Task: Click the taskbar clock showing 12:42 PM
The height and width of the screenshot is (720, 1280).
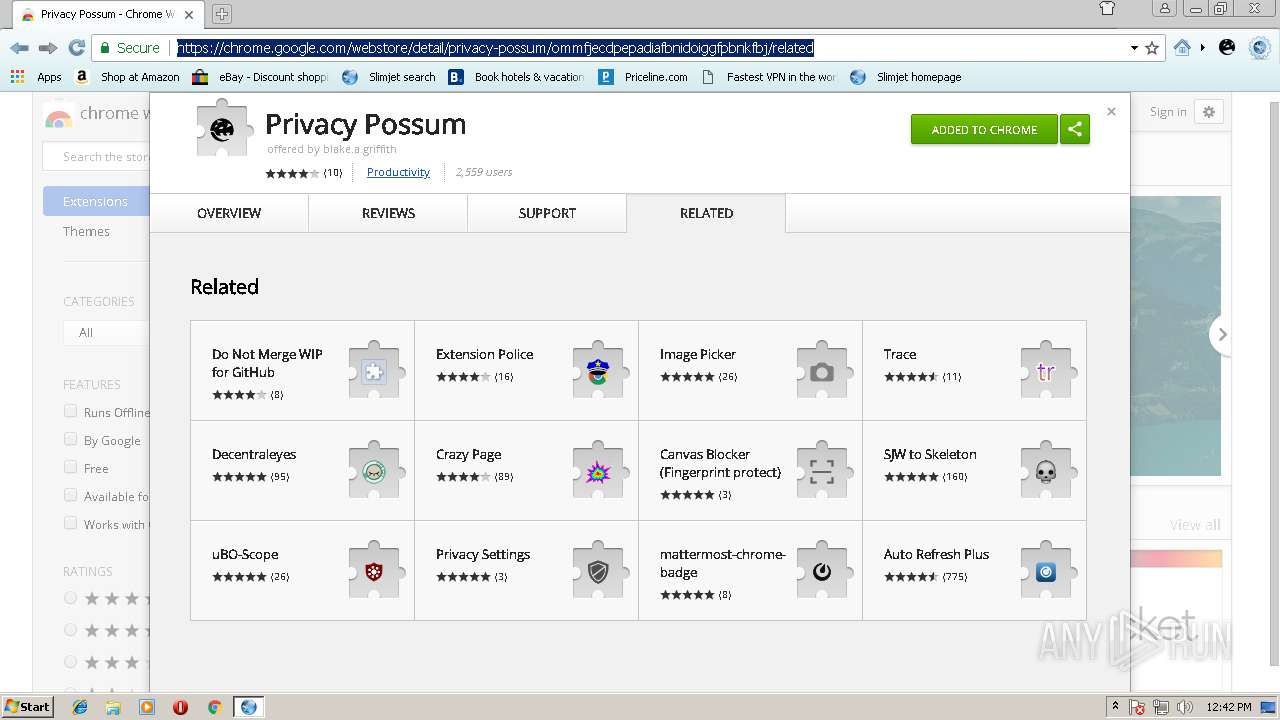Action: [x=1229, y=707]
